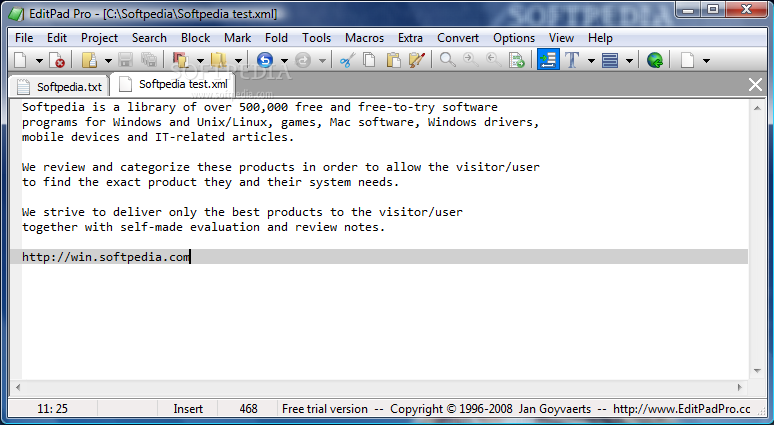Click the stacked bars text layout icon
The height and width of the screenshot is (425, 774).
610,60
